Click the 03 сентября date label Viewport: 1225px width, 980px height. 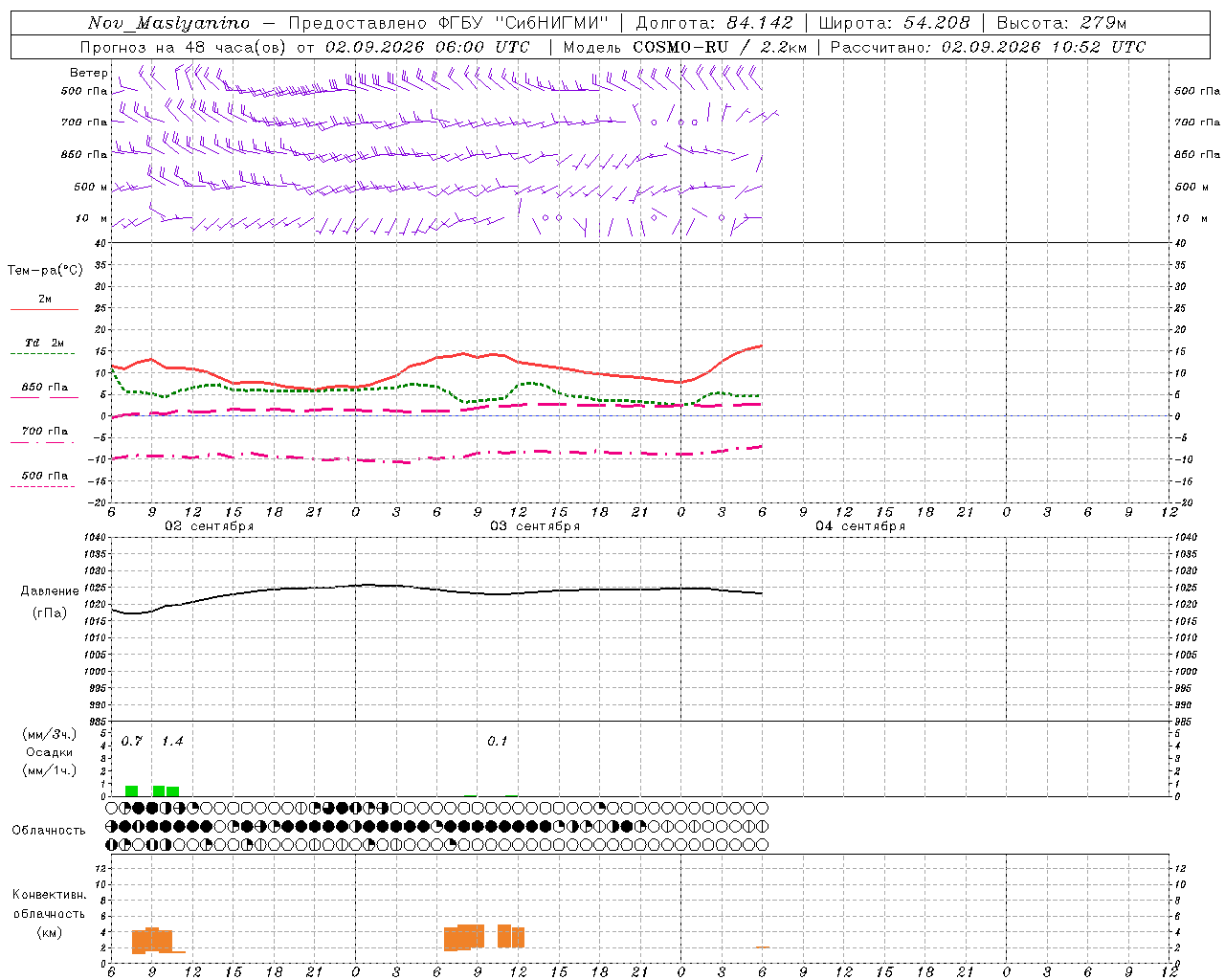coord(535,526)
